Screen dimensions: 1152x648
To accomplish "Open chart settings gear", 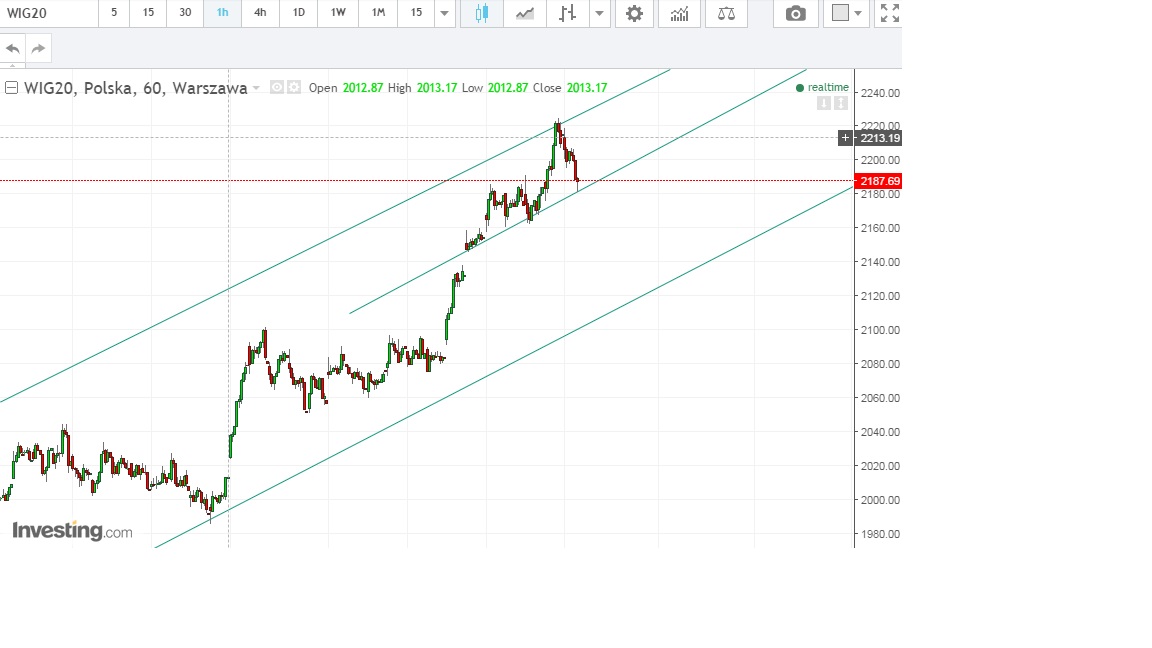I will click(x=634, y=13).
